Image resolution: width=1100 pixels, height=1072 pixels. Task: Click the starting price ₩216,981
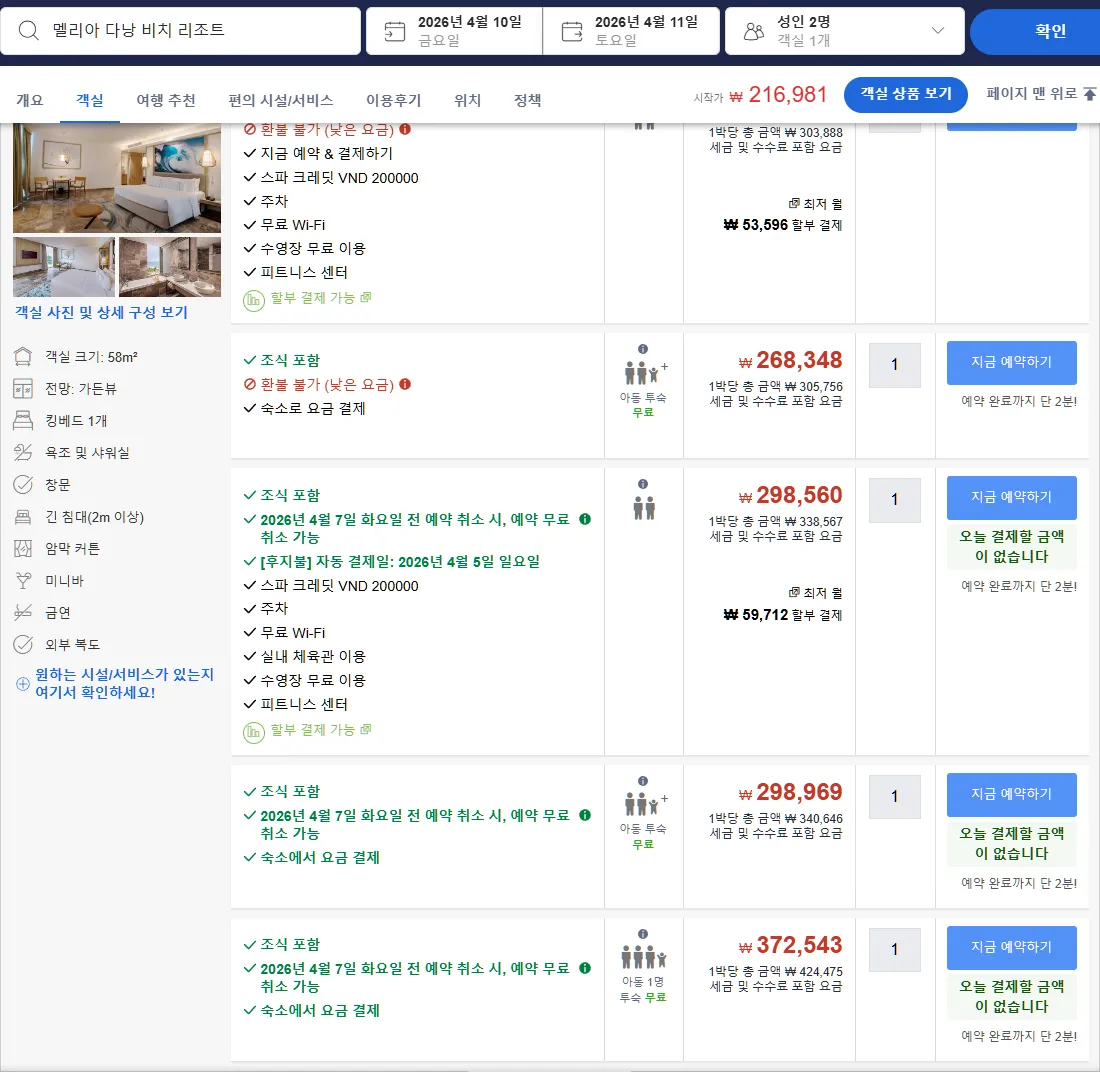pos(779,95)
